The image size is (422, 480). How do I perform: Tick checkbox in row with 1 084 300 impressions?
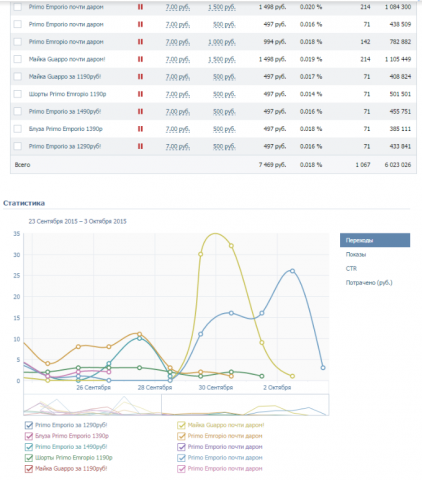18,7
